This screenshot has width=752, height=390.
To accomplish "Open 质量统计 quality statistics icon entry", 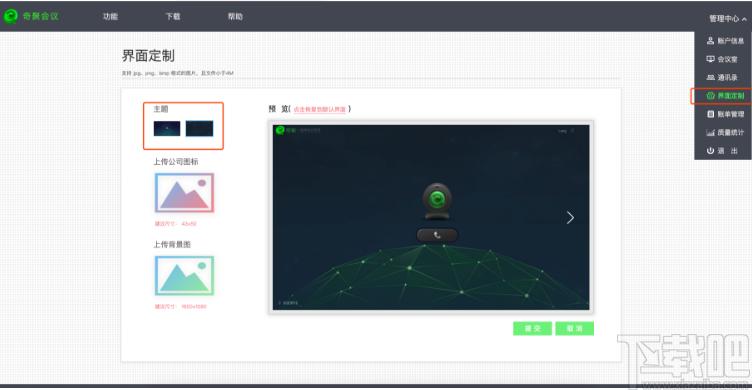I will (x=710, y=132).
